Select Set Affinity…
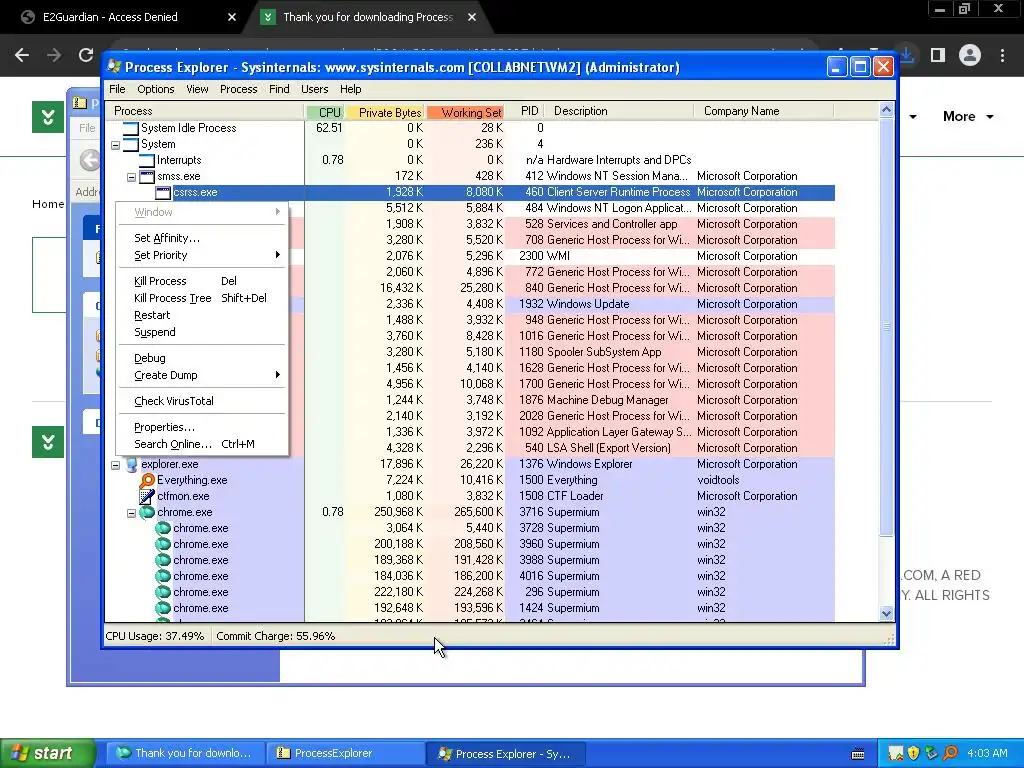 tap(202, 238)
